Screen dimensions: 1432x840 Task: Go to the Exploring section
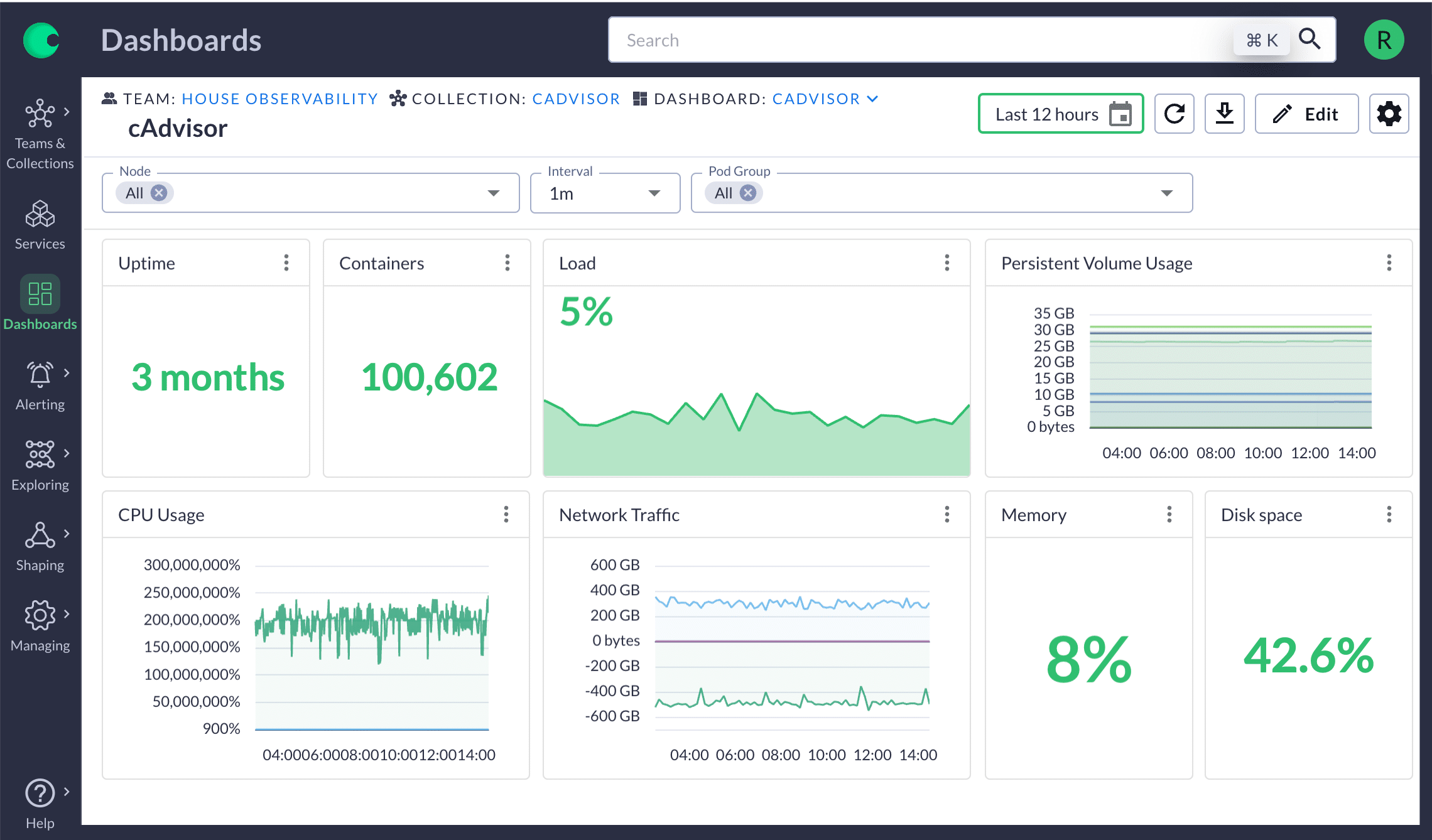tap(40, 463)
